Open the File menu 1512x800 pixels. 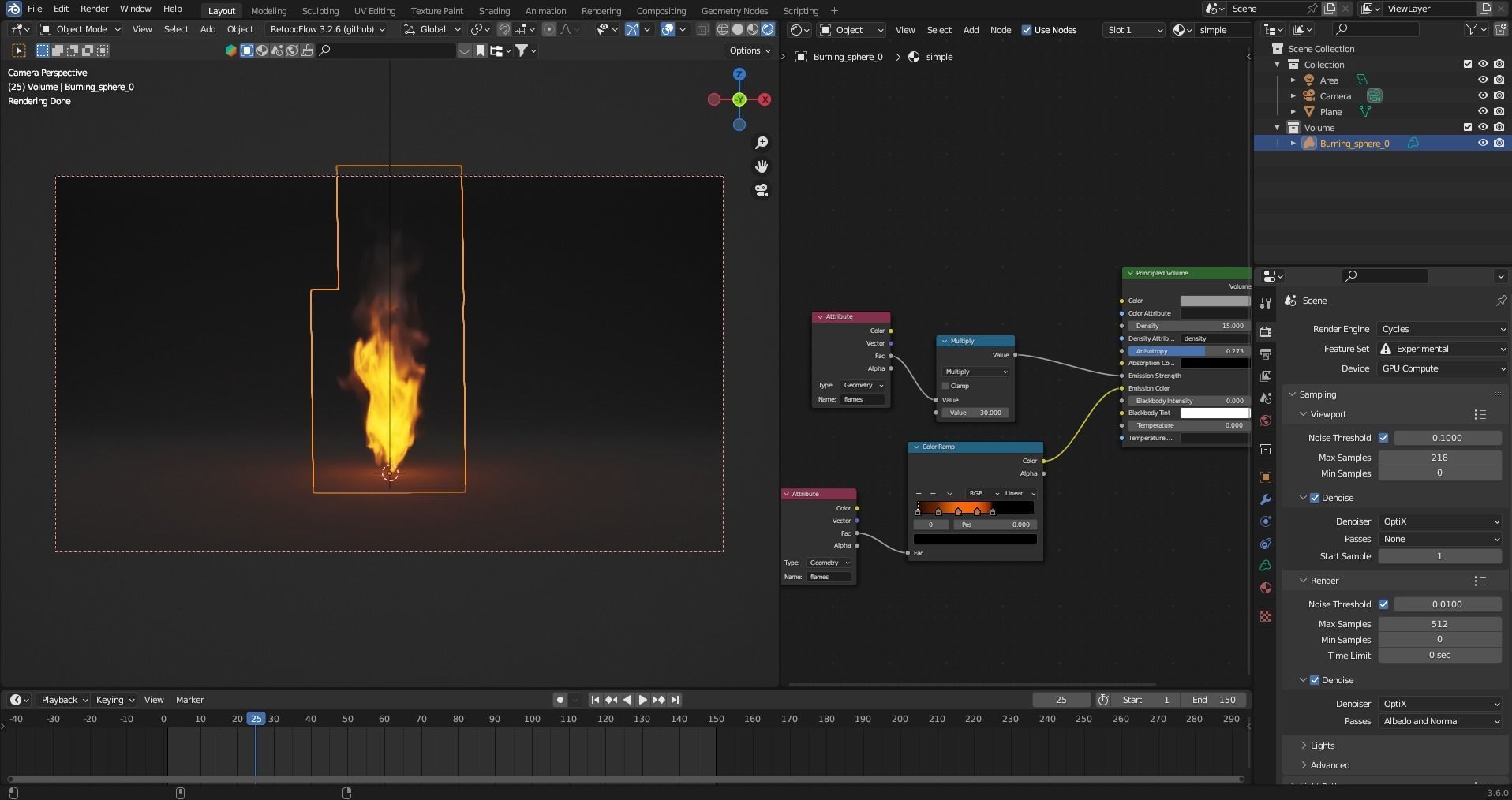35,9
